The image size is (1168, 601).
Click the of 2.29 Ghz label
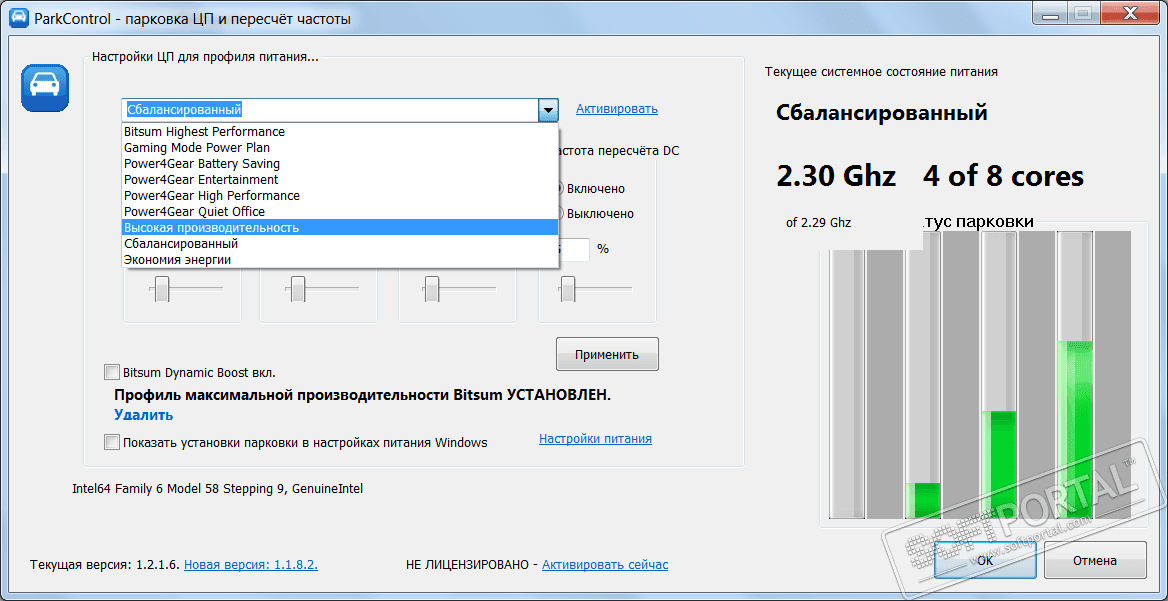(x=819, y=222)
